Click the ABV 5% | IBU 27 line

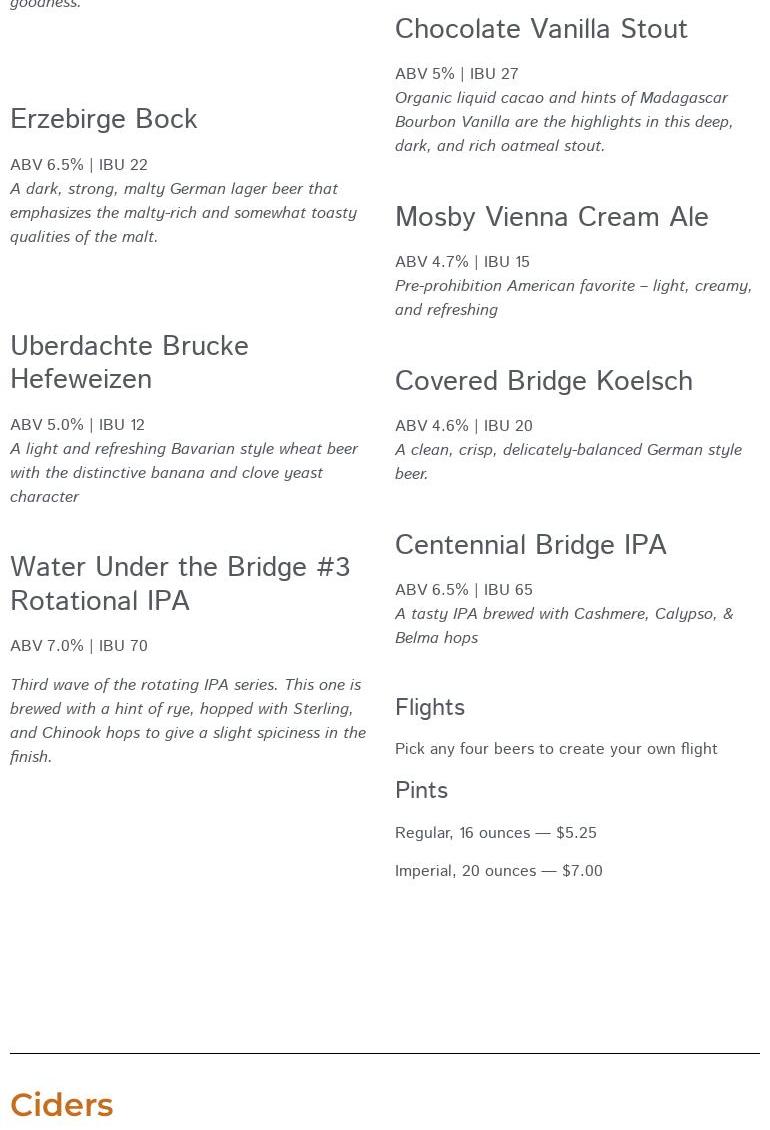pos(456,74)
